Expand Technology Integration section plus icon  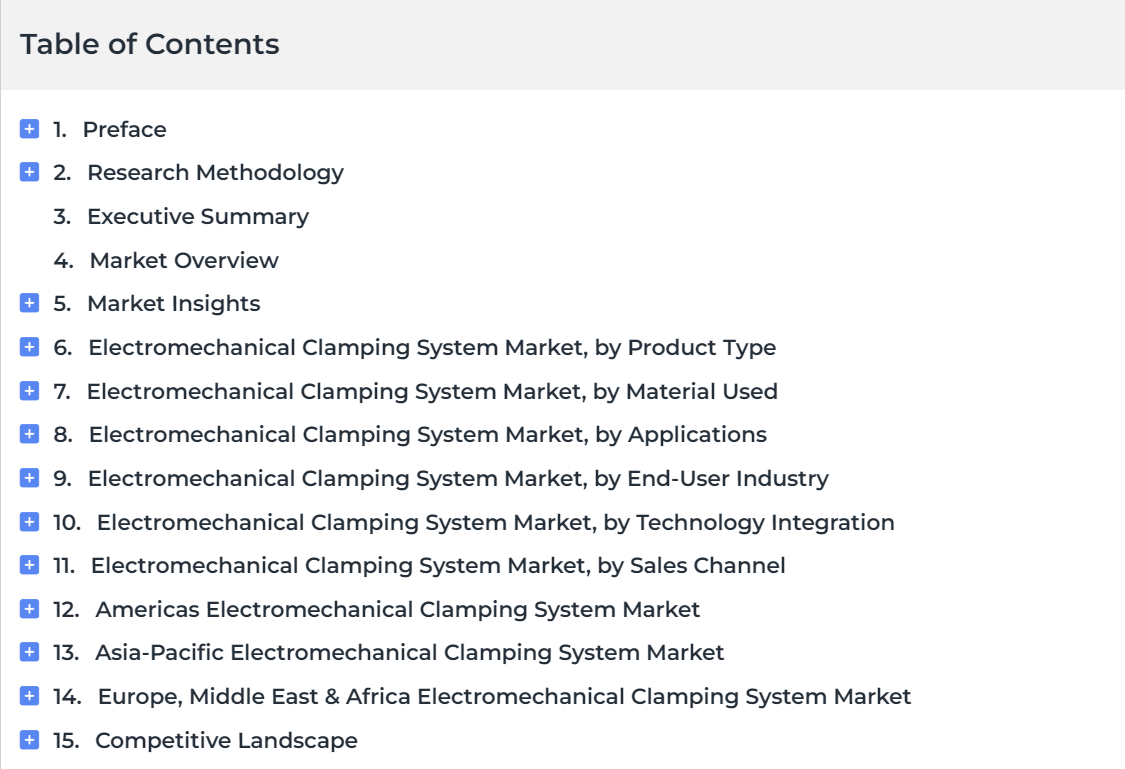click(x=29, y=522)
